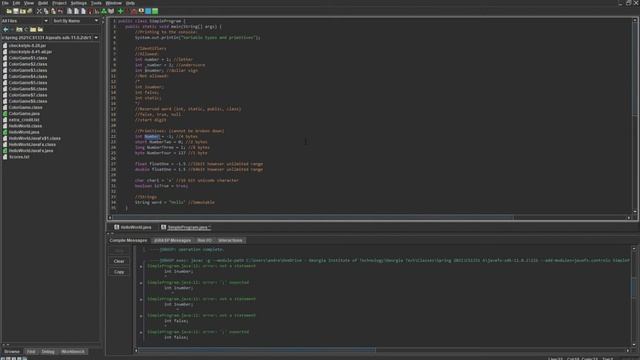640x360 pixels.
Task: Click the up-folder icon in file browser
Action: 19,29
